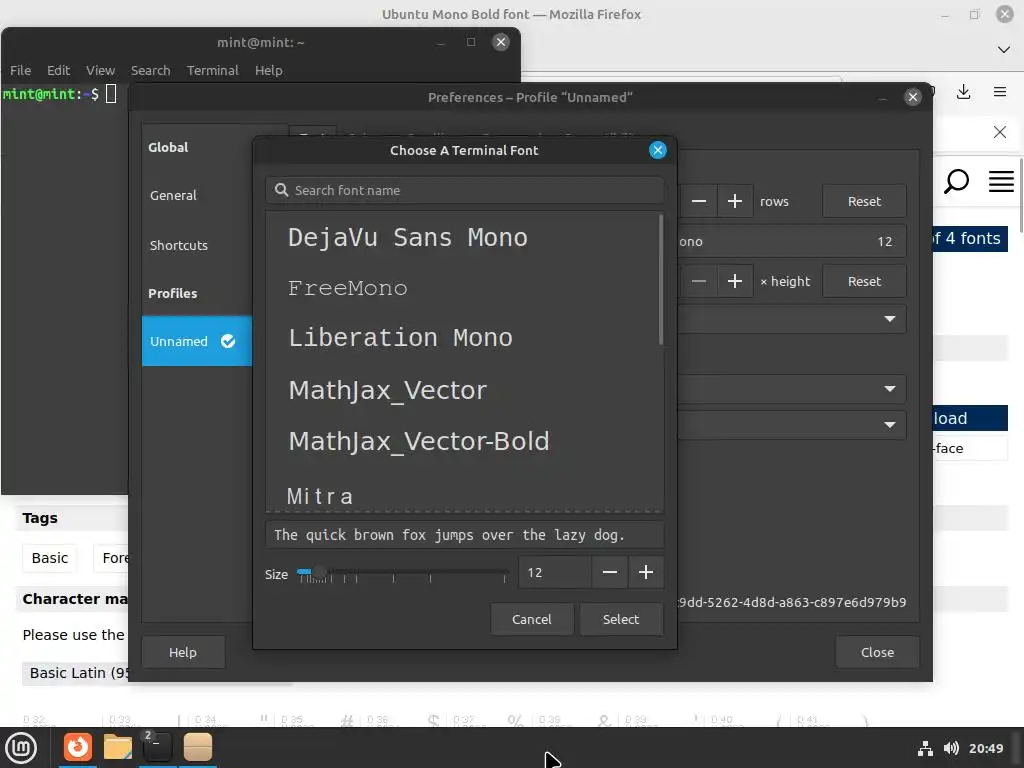
Task: Close the Firefox notification bar X
Action: (1000, 132)
